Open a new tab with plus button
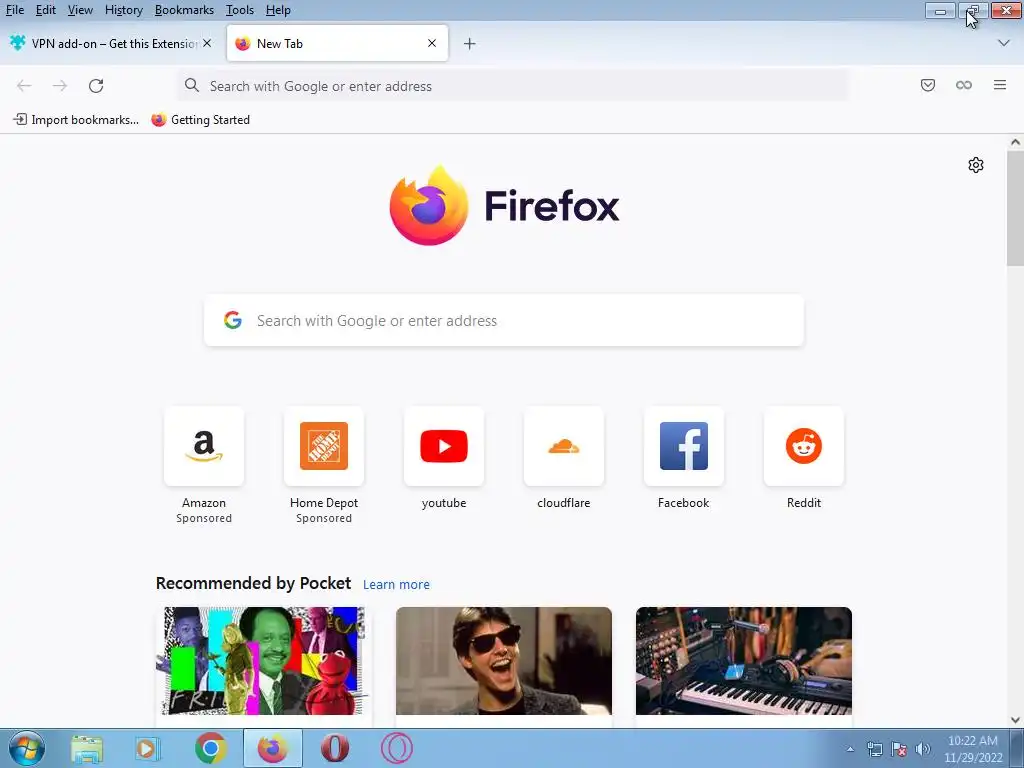Image resolution: width=1024 pixels, height=768 pixels. pos(470,44)
